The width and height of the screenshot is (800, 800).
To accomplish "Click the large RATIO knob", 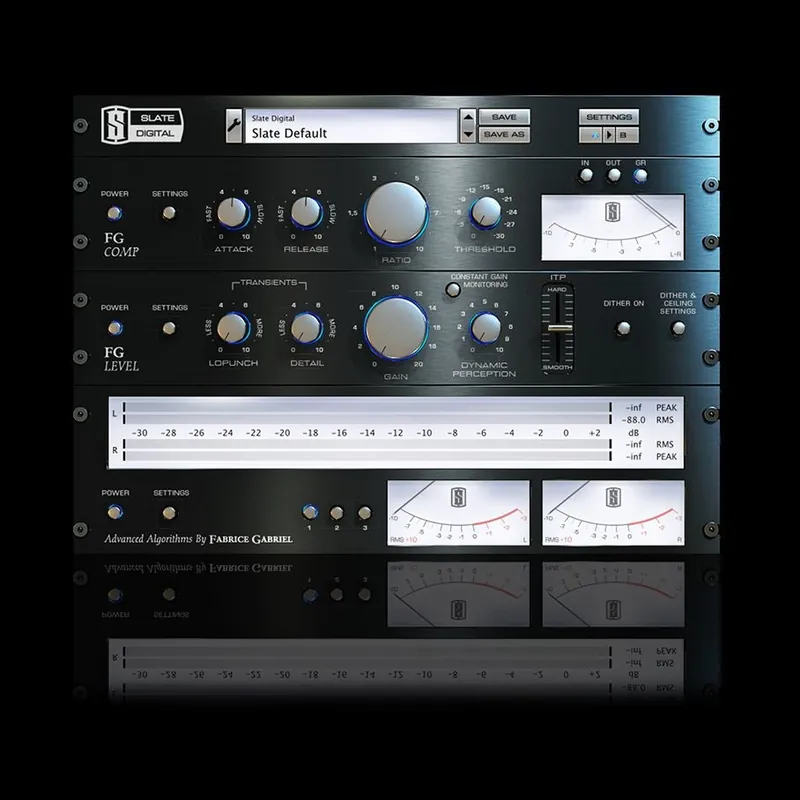I will coord(396,214).
